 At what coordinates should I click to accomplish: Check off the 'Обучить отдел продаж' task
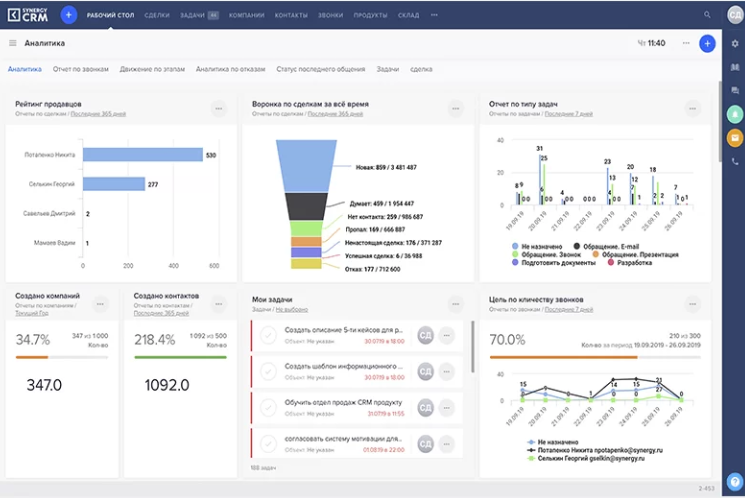(x=268, y=407)
